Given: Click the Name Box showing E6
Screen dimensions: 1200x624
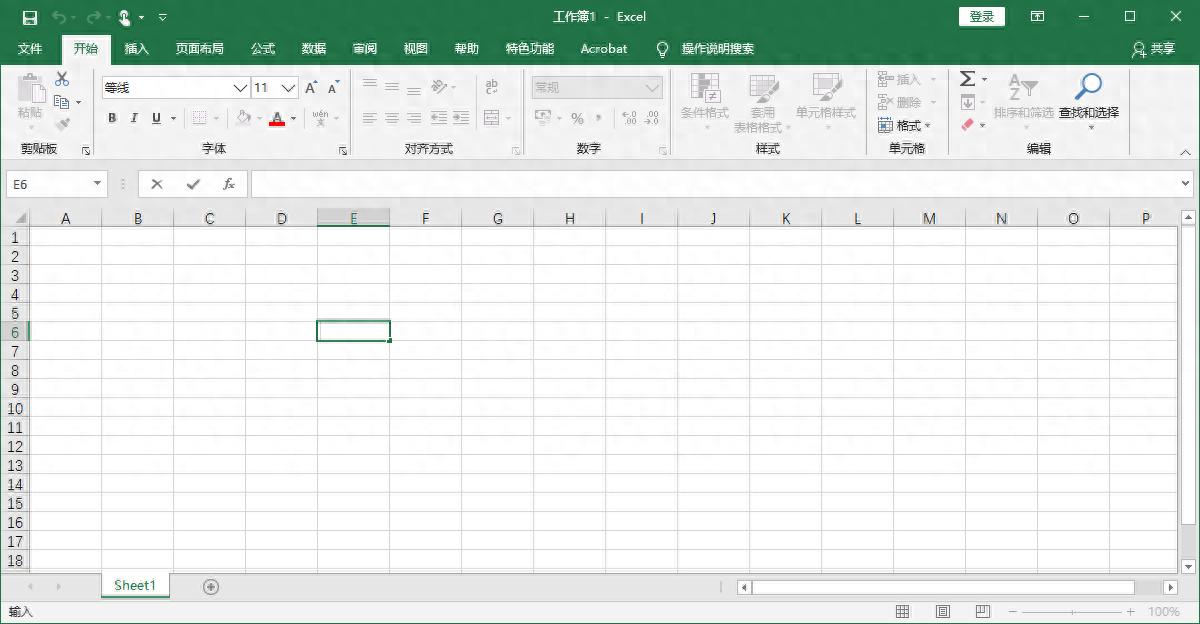Looking at the screenshot, I should (x=48, y=184).
